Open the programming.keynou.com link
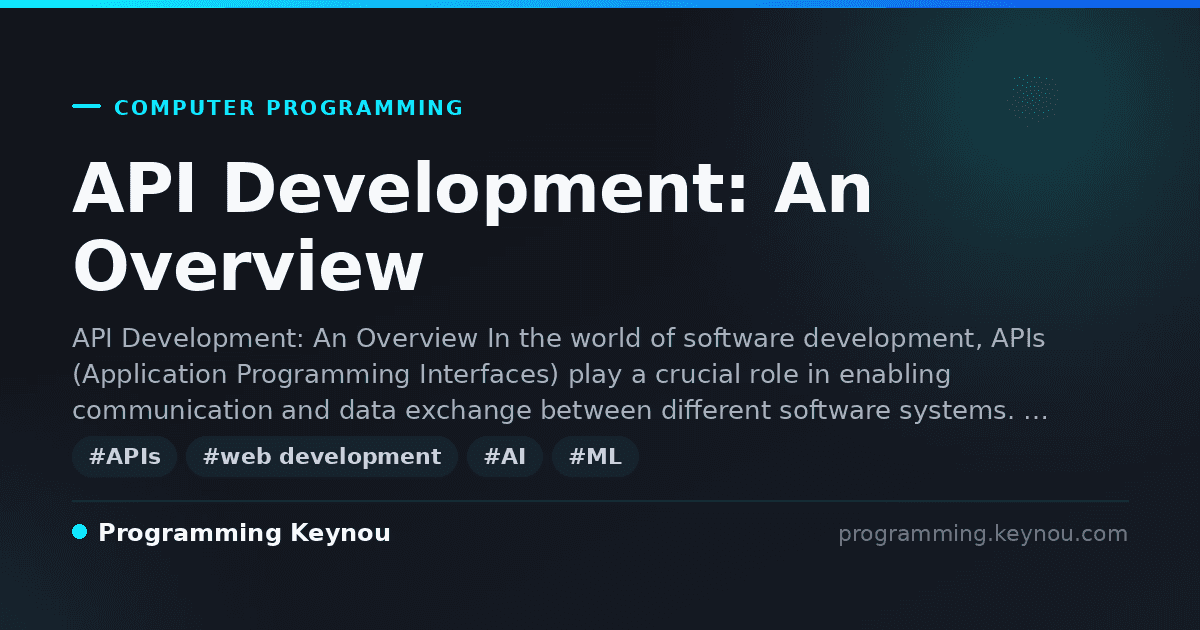1200x630 pixels. click(983, 534)
